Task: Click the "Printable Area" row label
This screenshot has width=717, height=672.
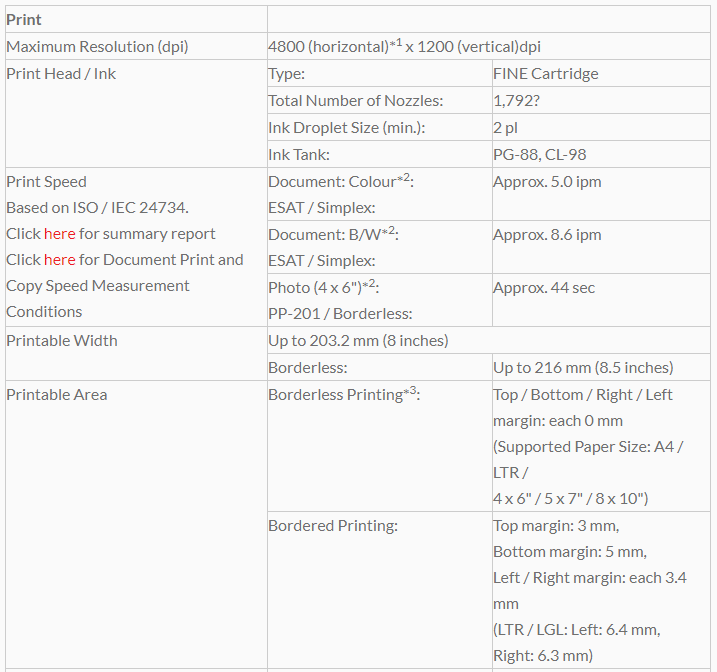Action: coord(56,395)
